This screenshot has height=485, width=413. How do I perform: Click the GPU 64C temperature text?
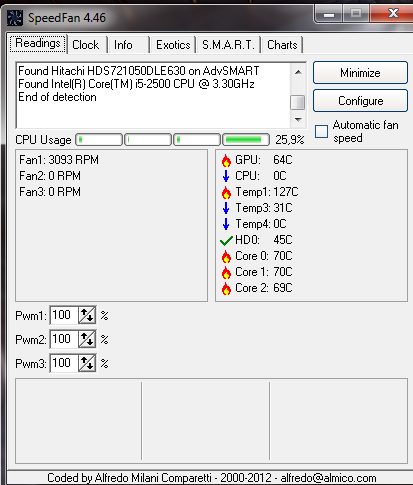tap(264, 160)
